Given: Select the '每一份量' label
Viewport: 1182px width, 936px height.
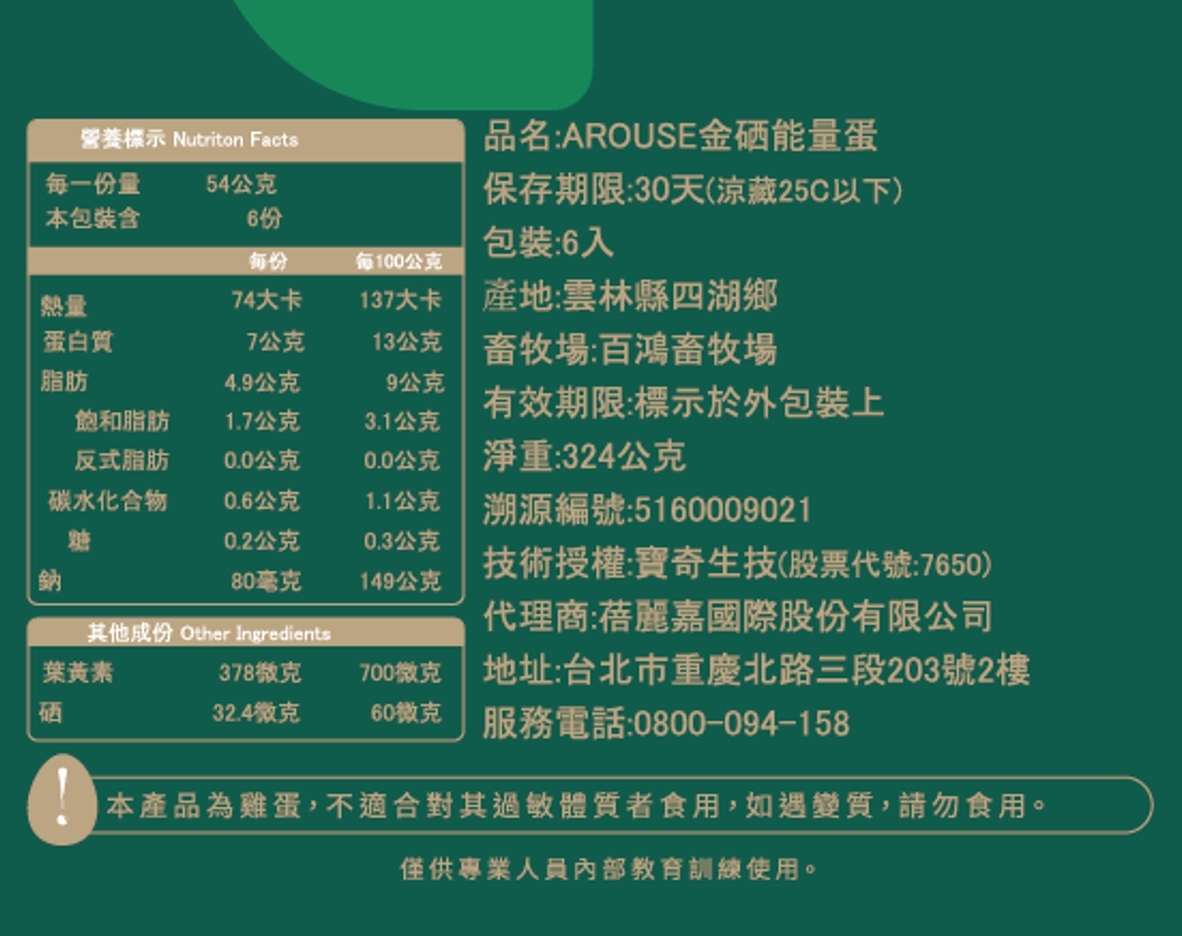Looking at the screenshot, I should [93, 183].
